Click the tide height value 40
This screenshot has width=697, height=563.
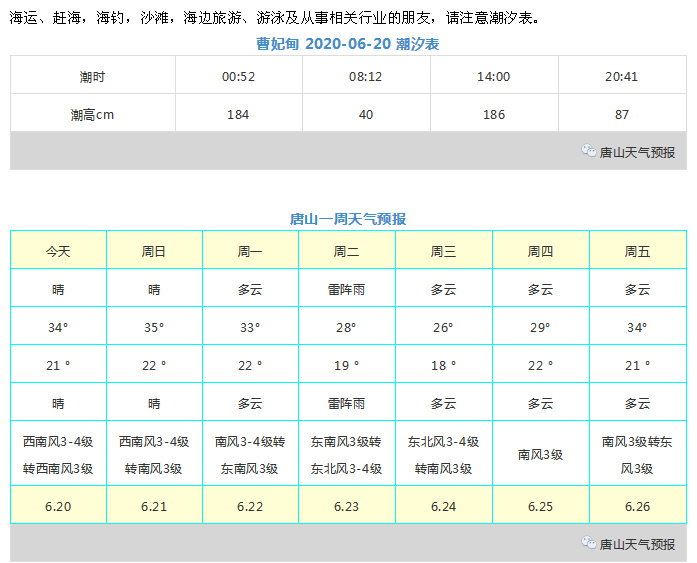click(x=366, y=114)
